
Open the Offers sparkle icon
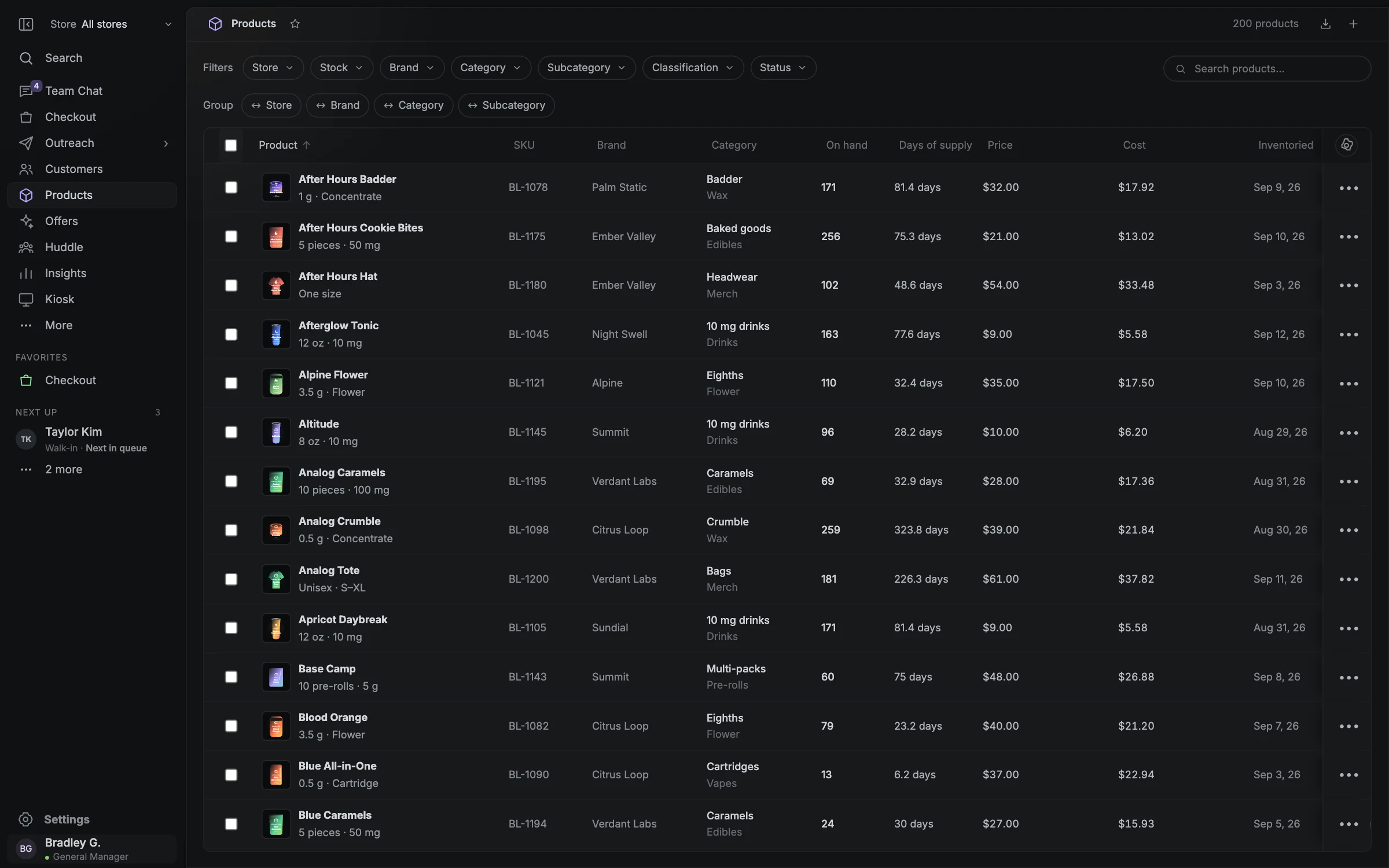(x=26, y=221)
